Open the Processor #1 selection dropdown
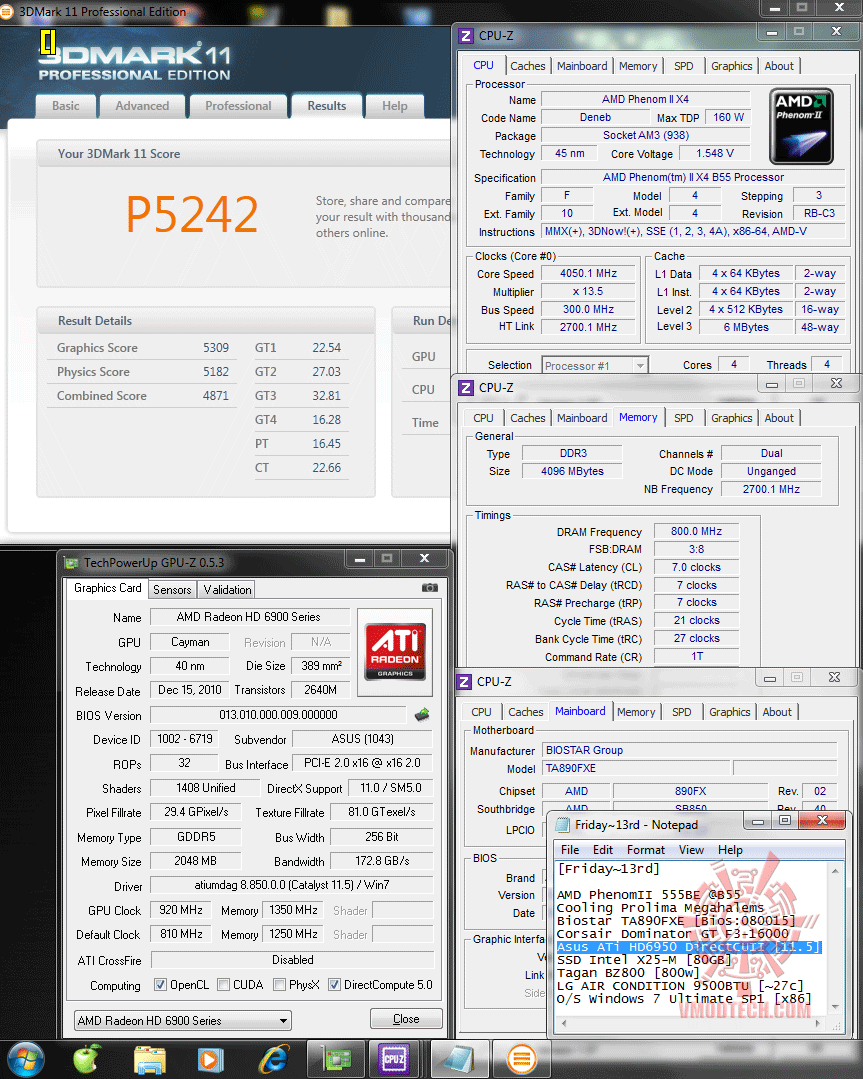The height and width of the screenshot is (1079, 863). (595, 365)
